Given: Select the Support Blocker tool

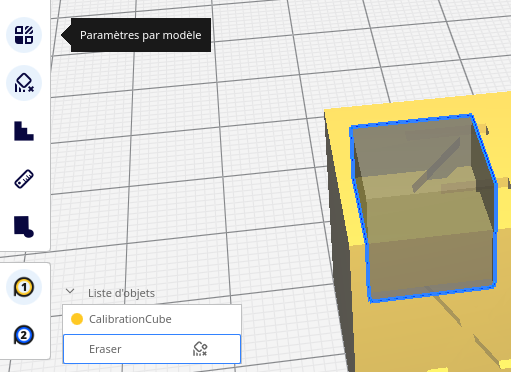Looking at the screenshot, I should (24, 83).
